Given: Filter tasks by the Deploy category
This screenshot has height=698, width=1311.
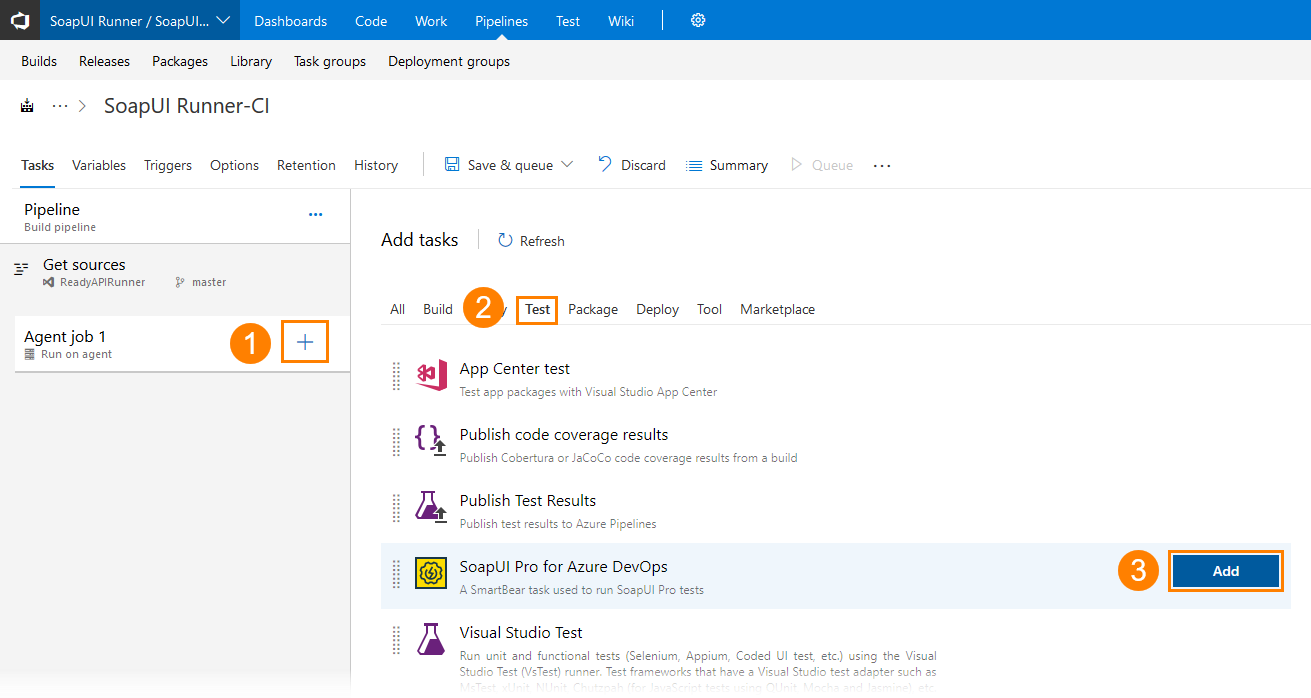Looking at the screenshot, I should pyautogui.click(x=658, y=309).
